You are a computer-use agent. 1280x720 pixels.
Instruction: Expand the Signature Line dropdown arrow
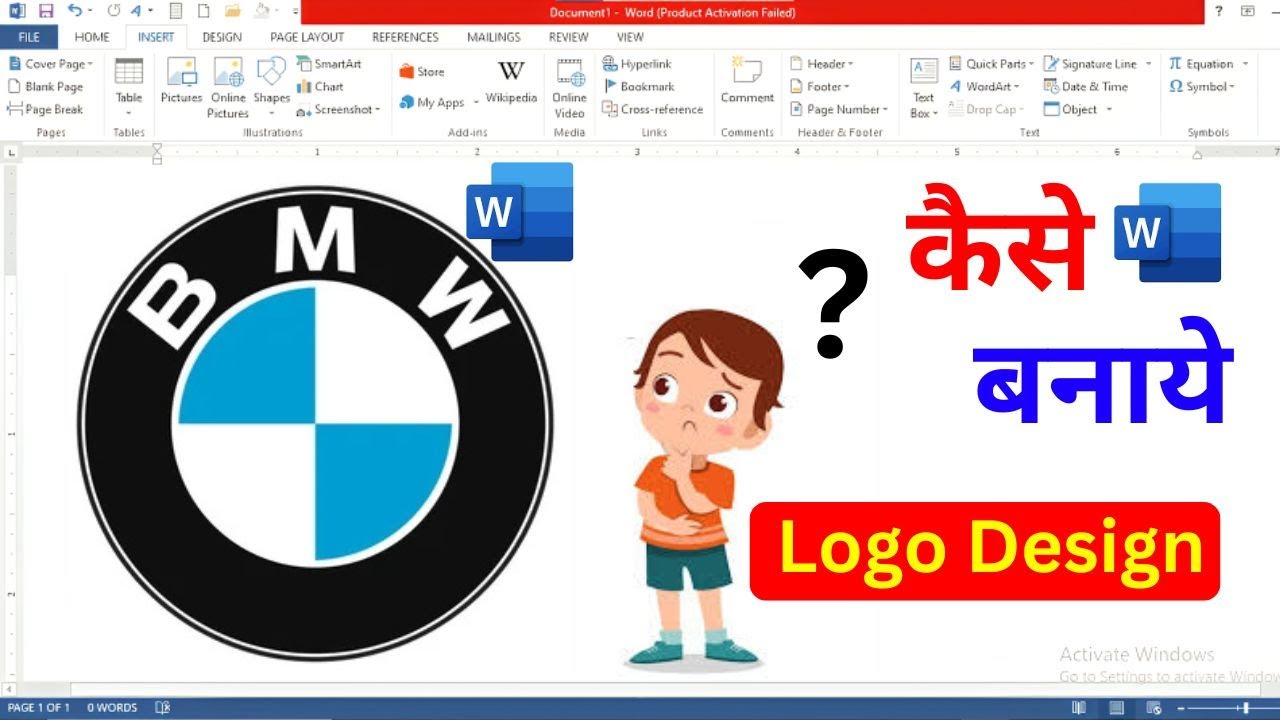1148,64
